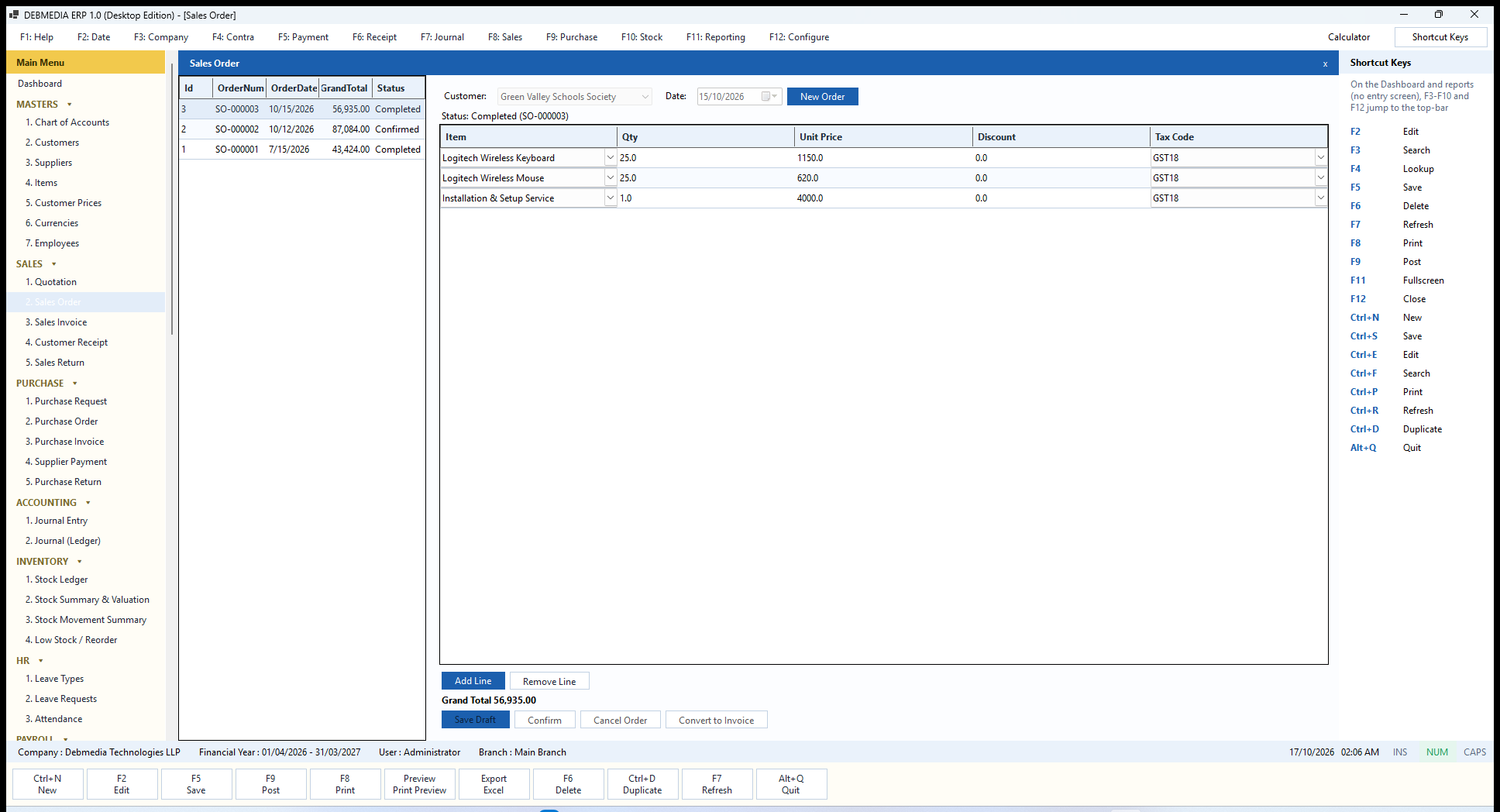Screen dimensions: 1500x812
Task: Go to Dashboard in Main Menu
Action: pyautogui.click(x=40, y=84)
